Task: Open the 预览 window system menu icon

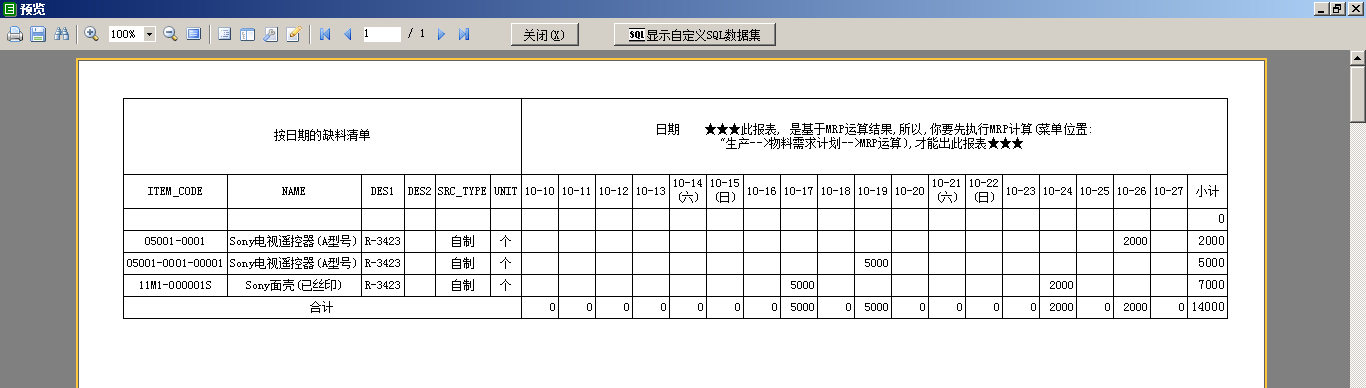Action: [x=9, y=8]
